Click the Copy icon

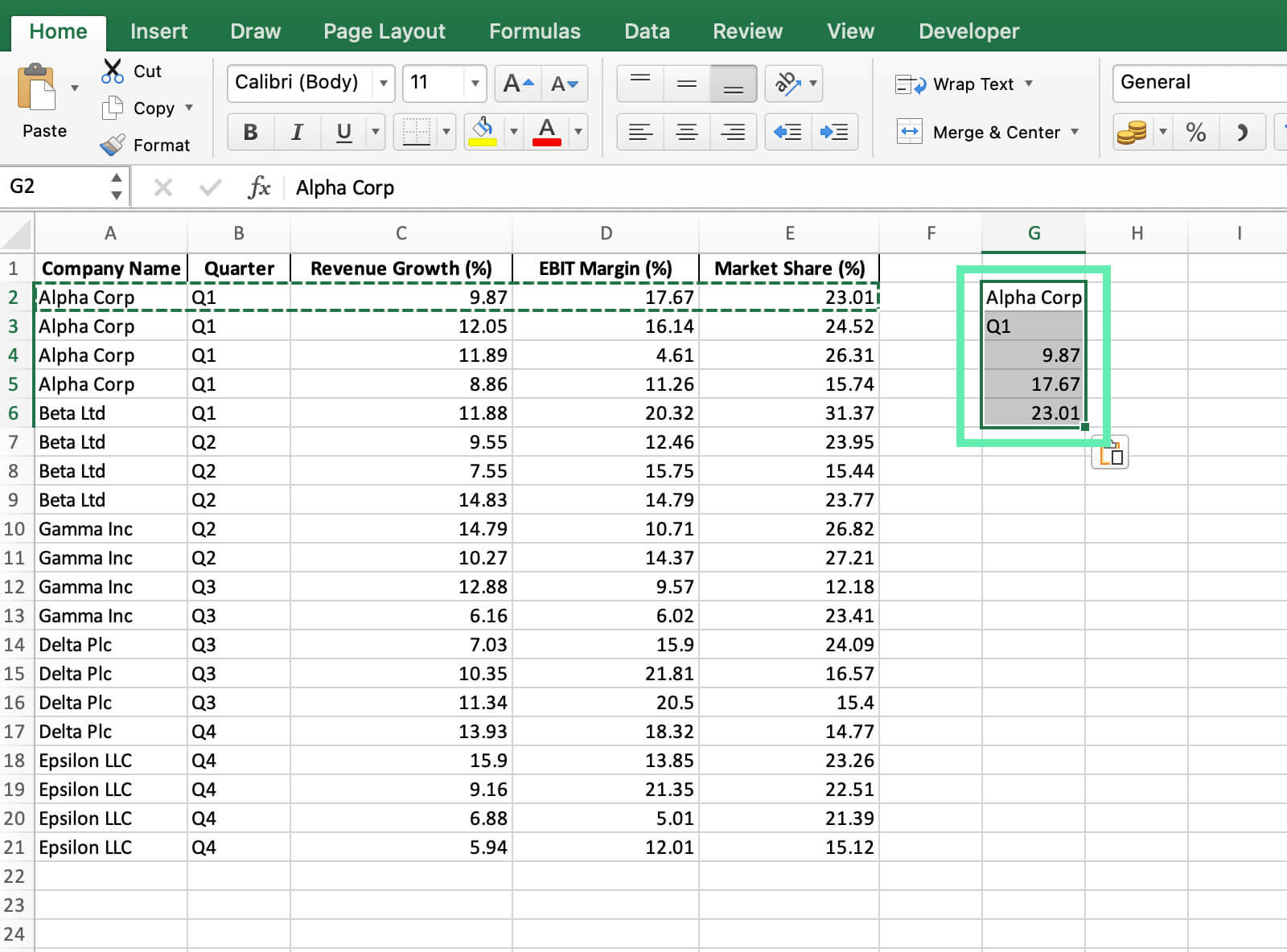pos(113,108)
